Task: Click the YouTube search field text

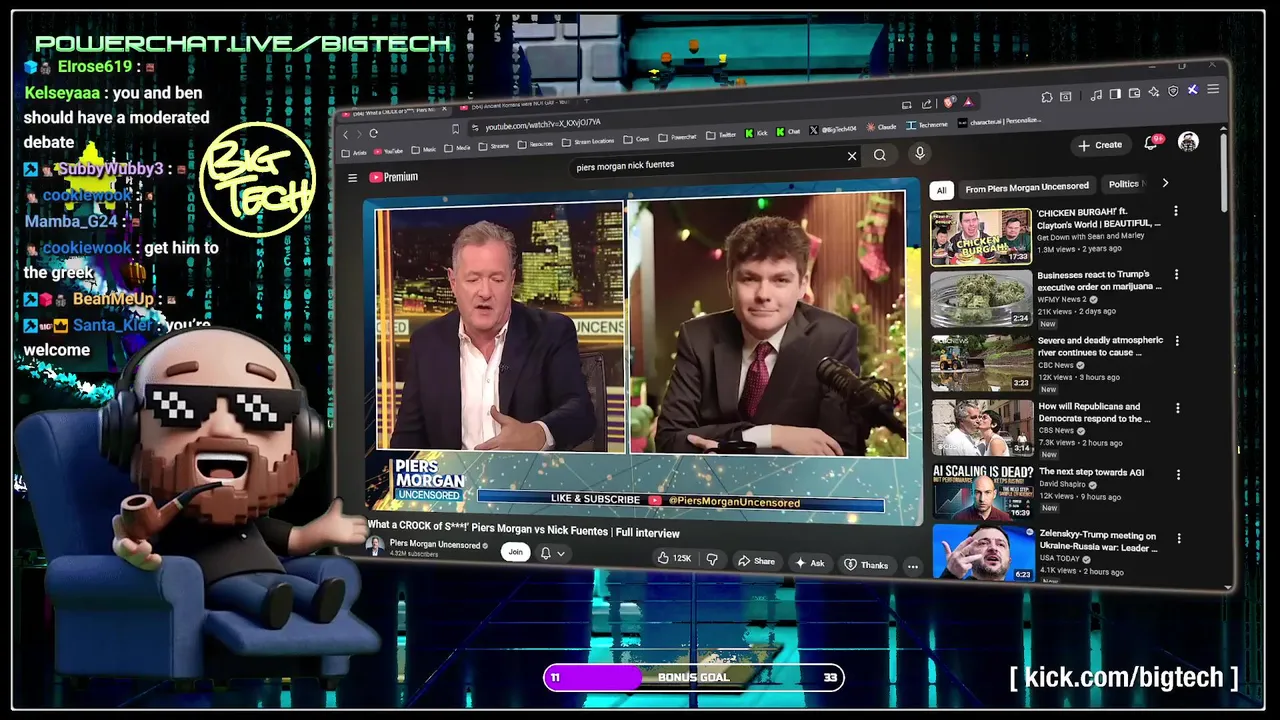Action: click(625, 166)
